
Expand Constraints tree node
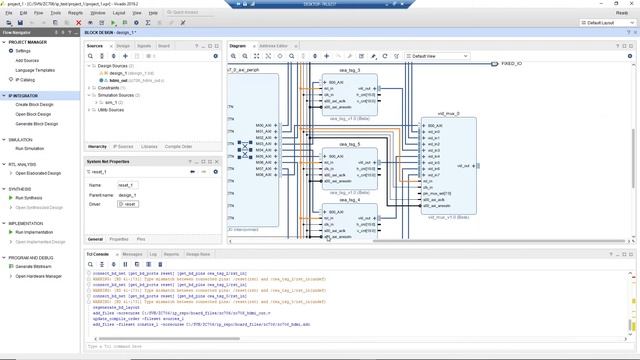pyautogui.click(x=89, y=88)
